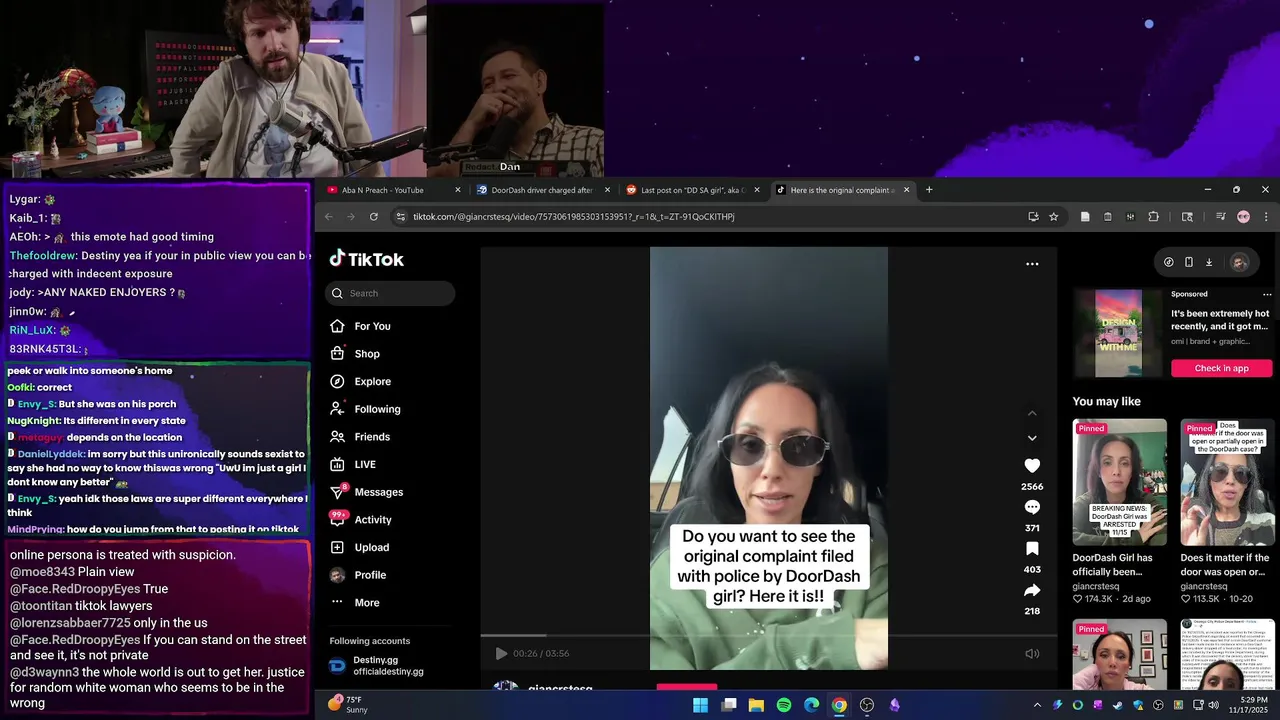Go to previous video with up chevron
Screen dimensions: 1280x720
(x=1032, y=413)
